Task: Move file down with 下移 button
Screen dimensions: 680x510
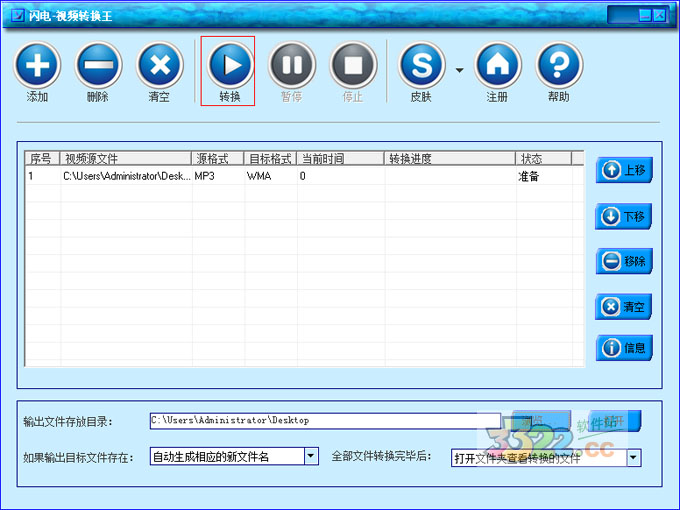Action: pyautogui.click(x=624, y=216)
